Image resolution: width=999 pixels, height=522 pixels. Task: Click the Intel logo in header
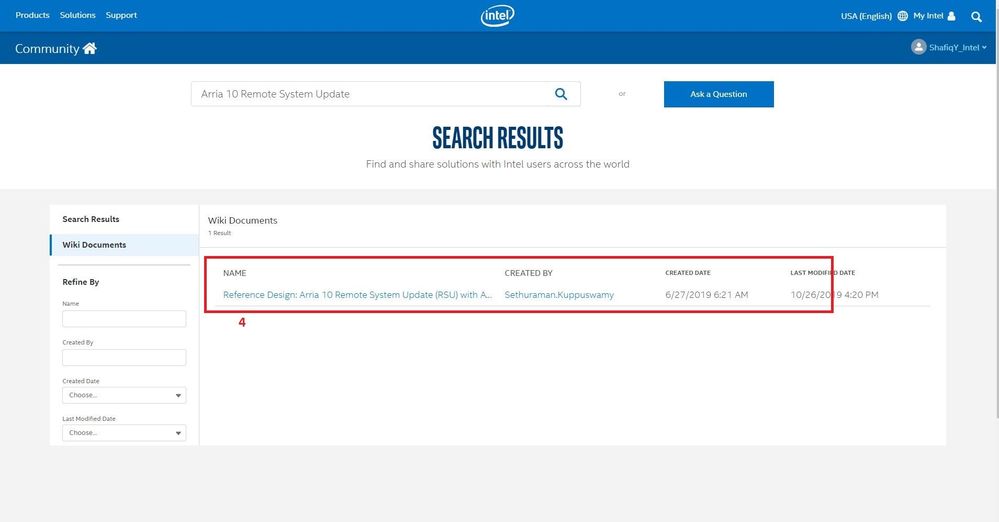tap(498, 16)
